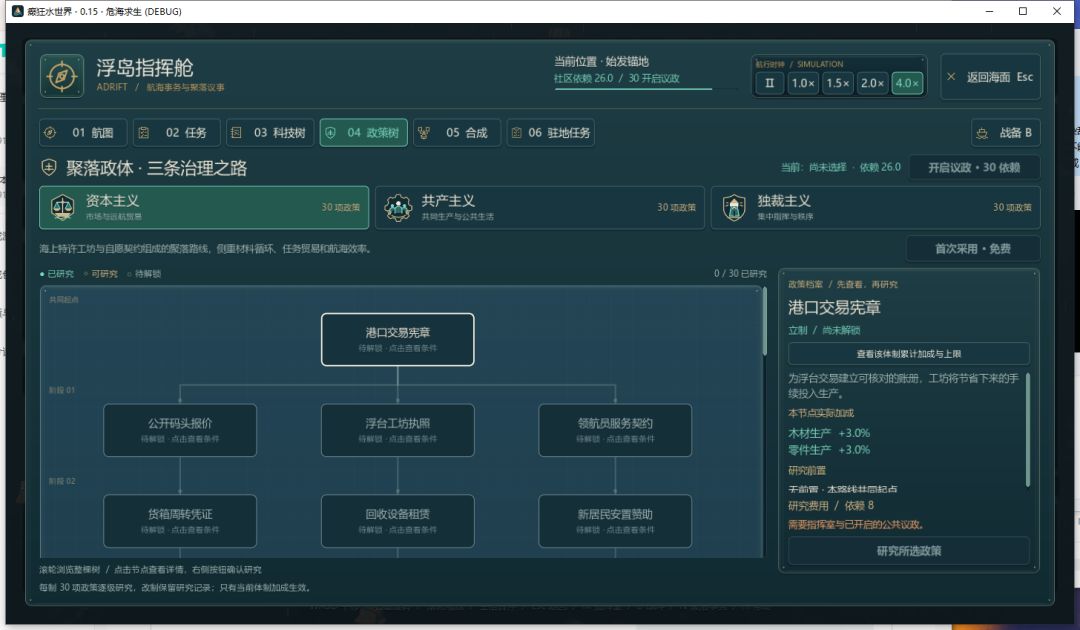
Task: Click the policy detail panel scrollbar
Action: 1028,430
